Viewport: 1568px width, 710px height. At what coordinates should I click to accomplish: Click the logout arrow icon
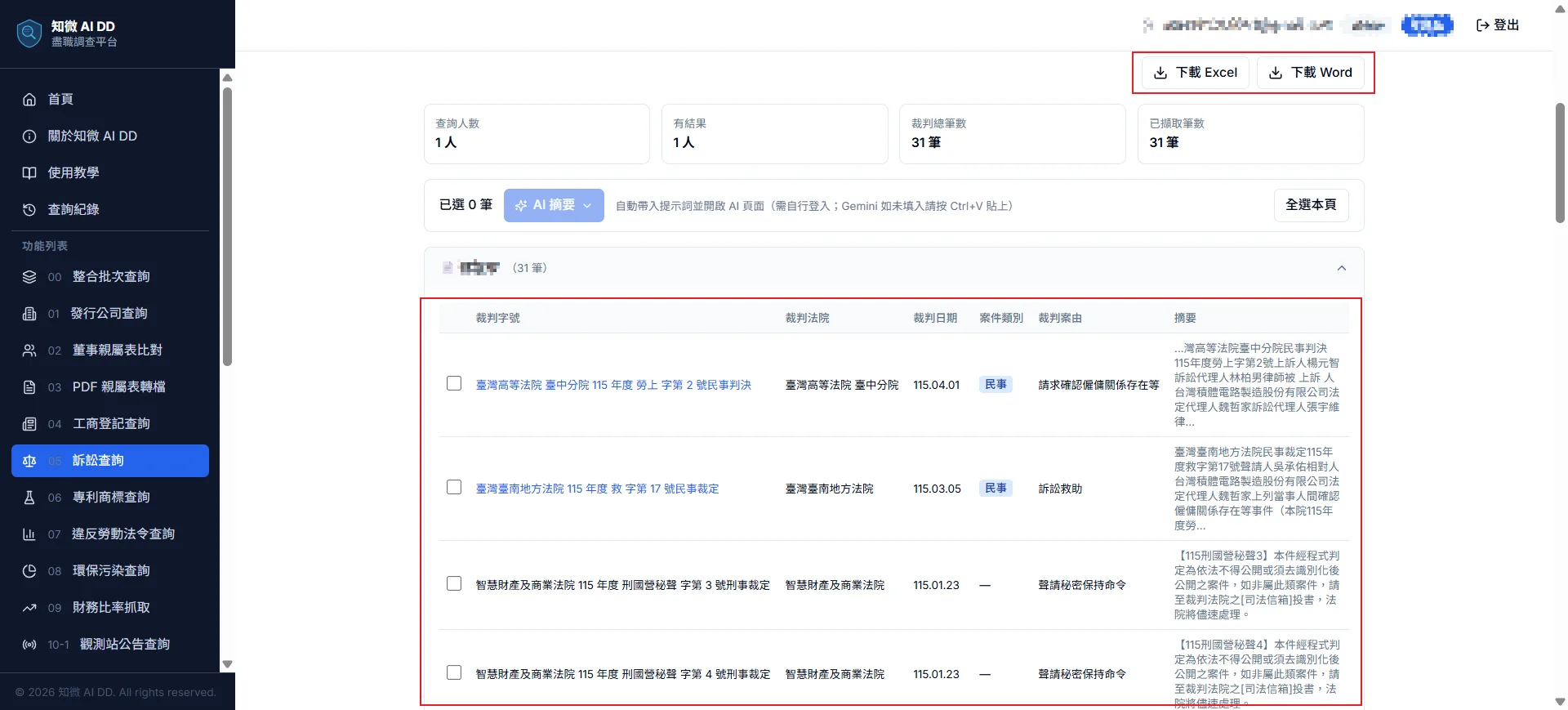[x=1483, y=25]
